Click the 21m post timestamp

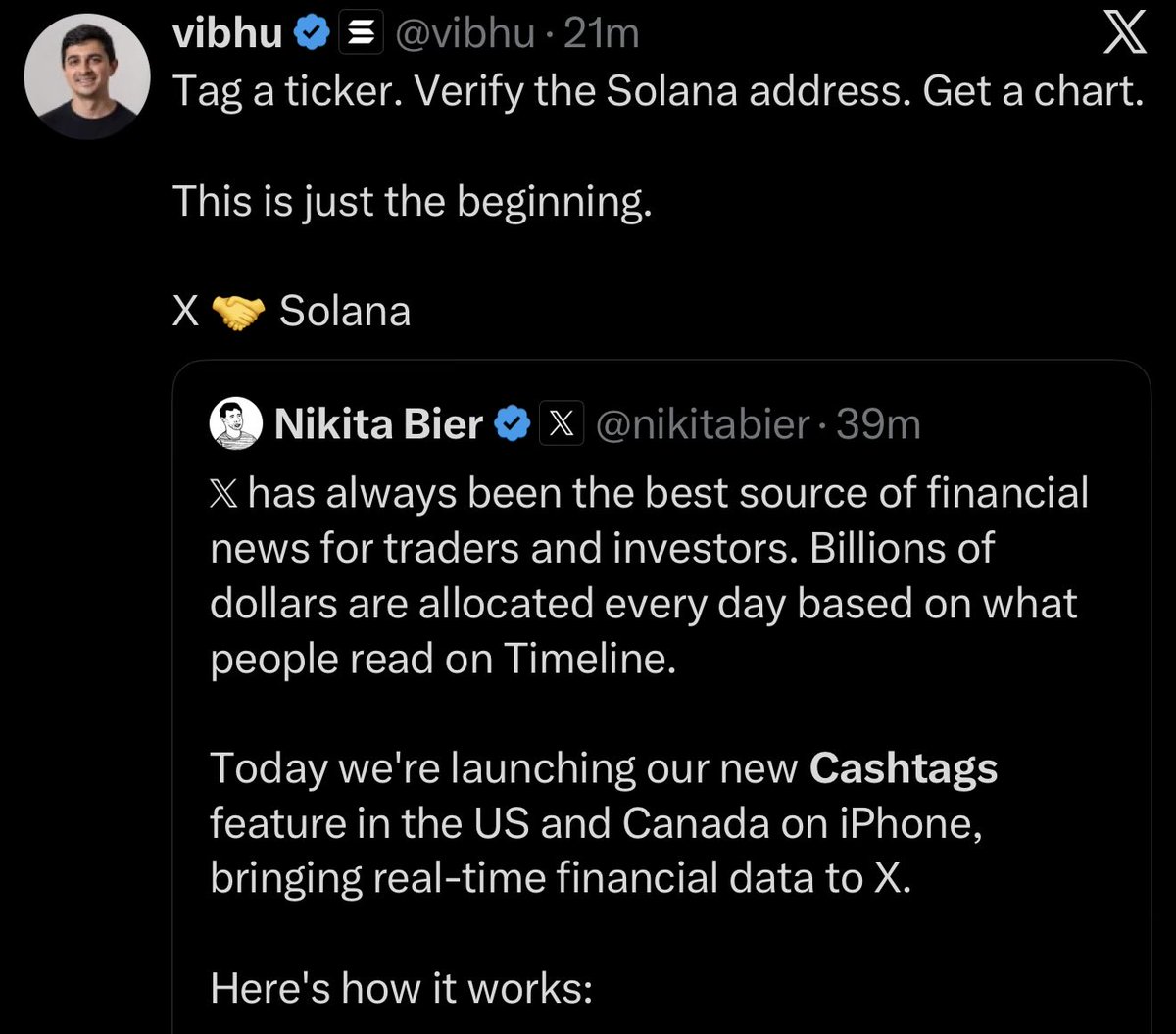point(603,35)
